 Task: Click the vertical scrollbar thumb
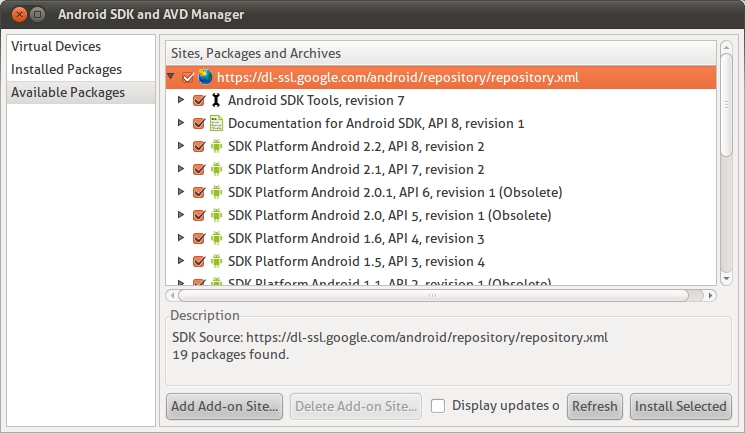coord(726,105)
